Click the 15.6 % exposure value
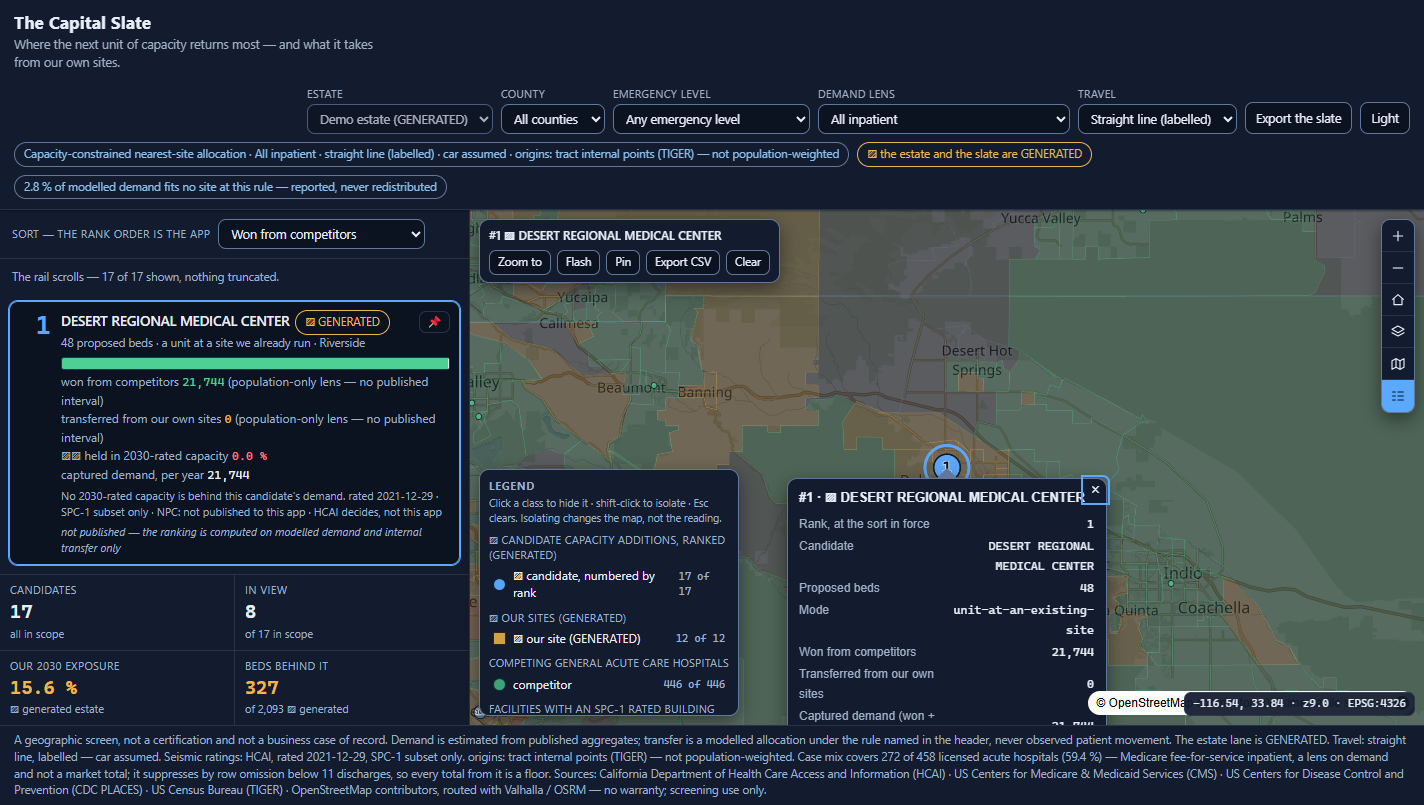Viewport: 1424px width, 805px height. 43,688
